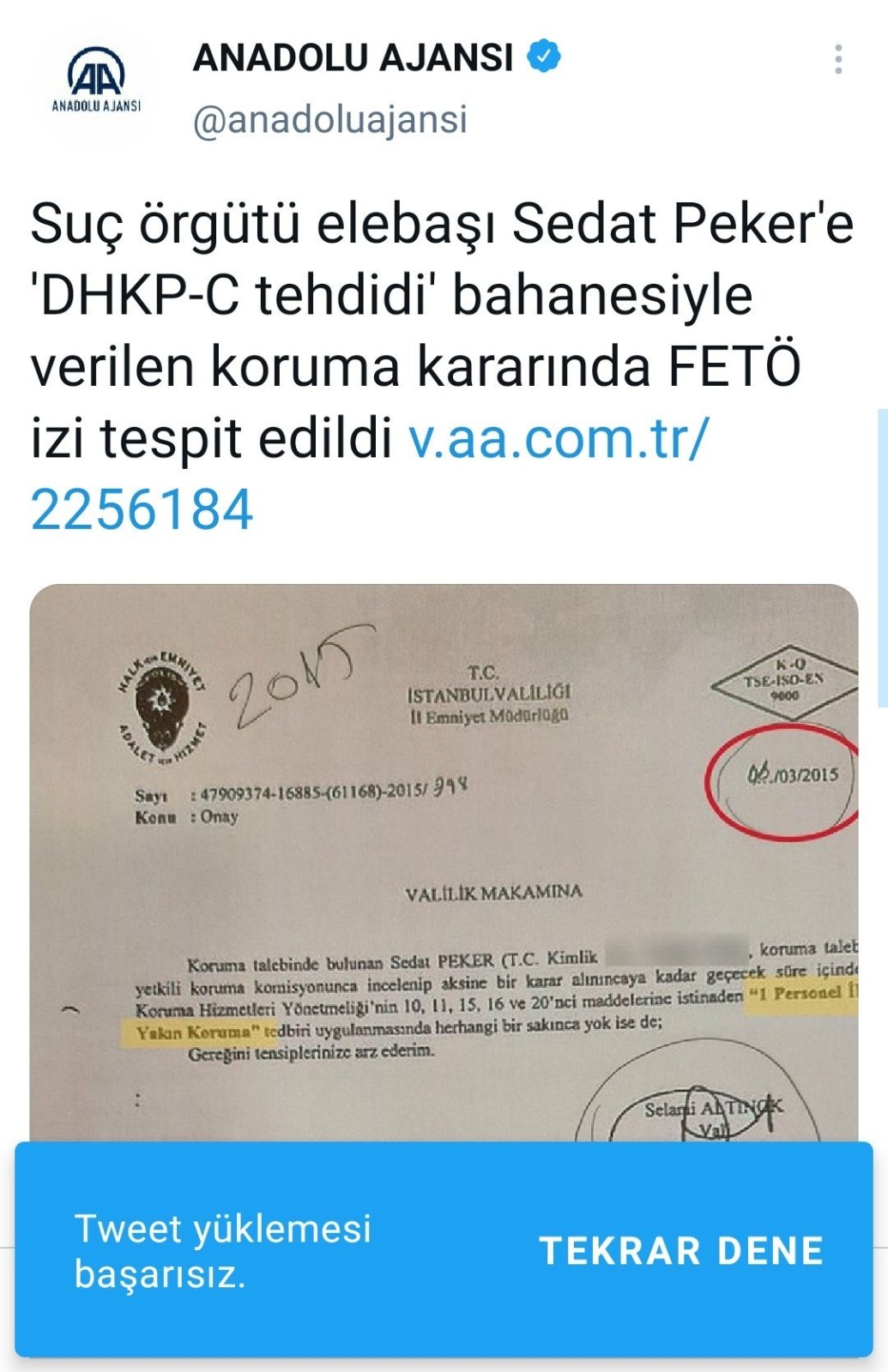
Task: Open the attached document photo
Action: tap(444, 863)
